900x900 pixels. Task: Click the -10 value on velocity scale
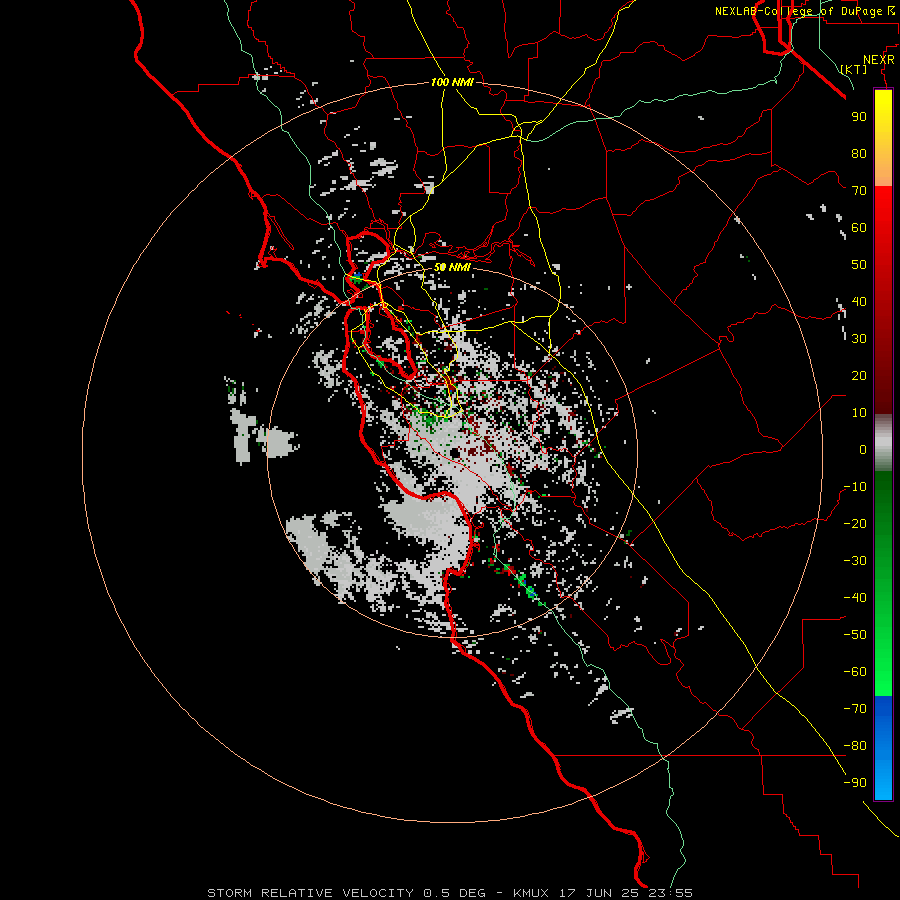(x=855, y=487)
